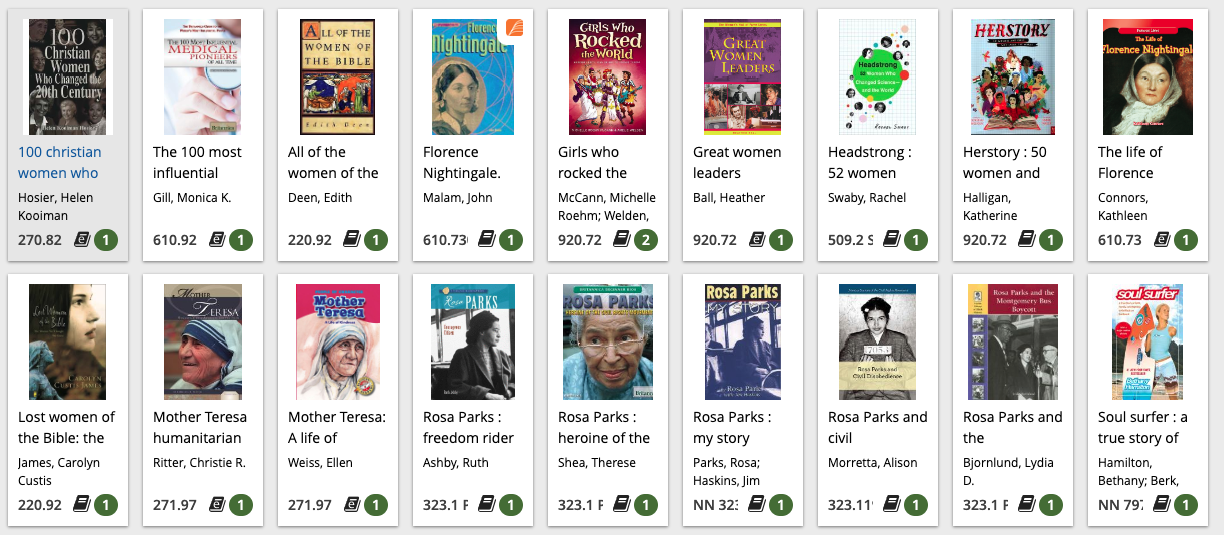The width and height of the screenshot is (1224, 535).
Task: Click the book icon on Headstrong card
Action: (892, 240)
